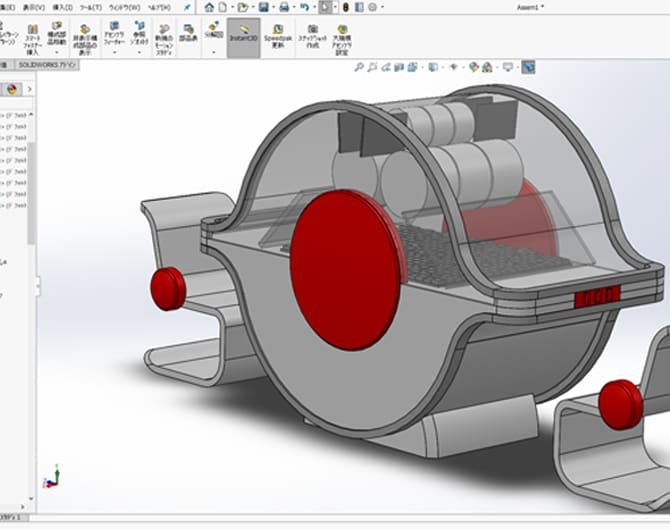
Task: Toggle the highlighted last view toolbar icon
Action: click(x=528, y=67)
